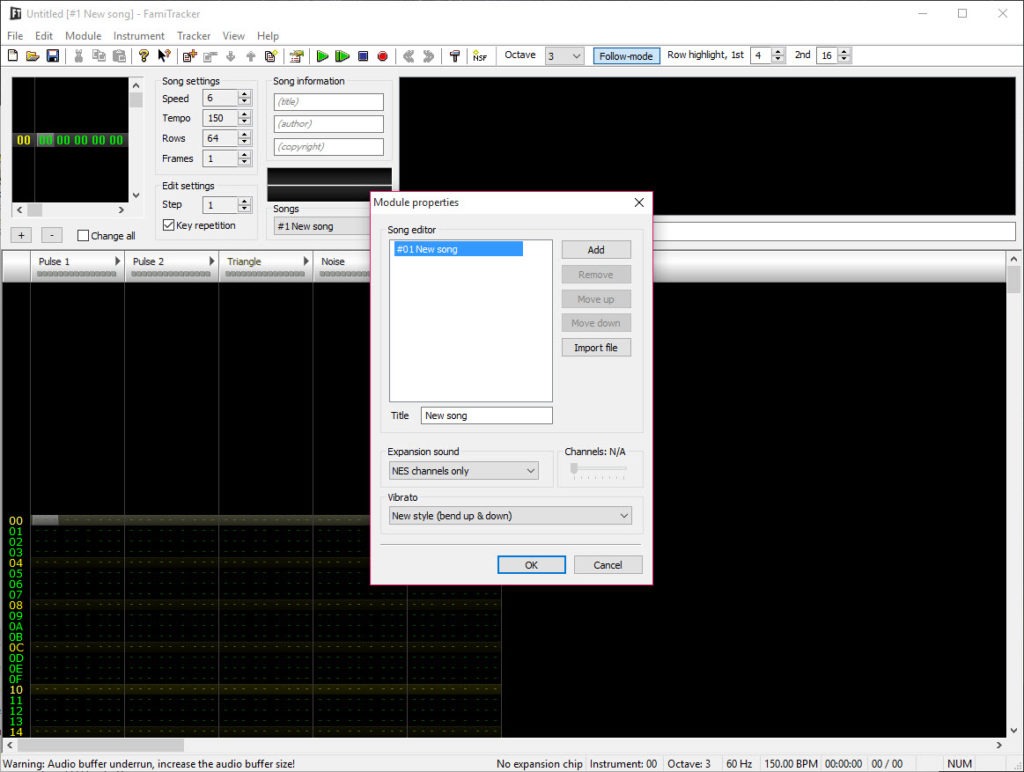
Task: Click the Play pattern loop icon
Action: (342, 56)
